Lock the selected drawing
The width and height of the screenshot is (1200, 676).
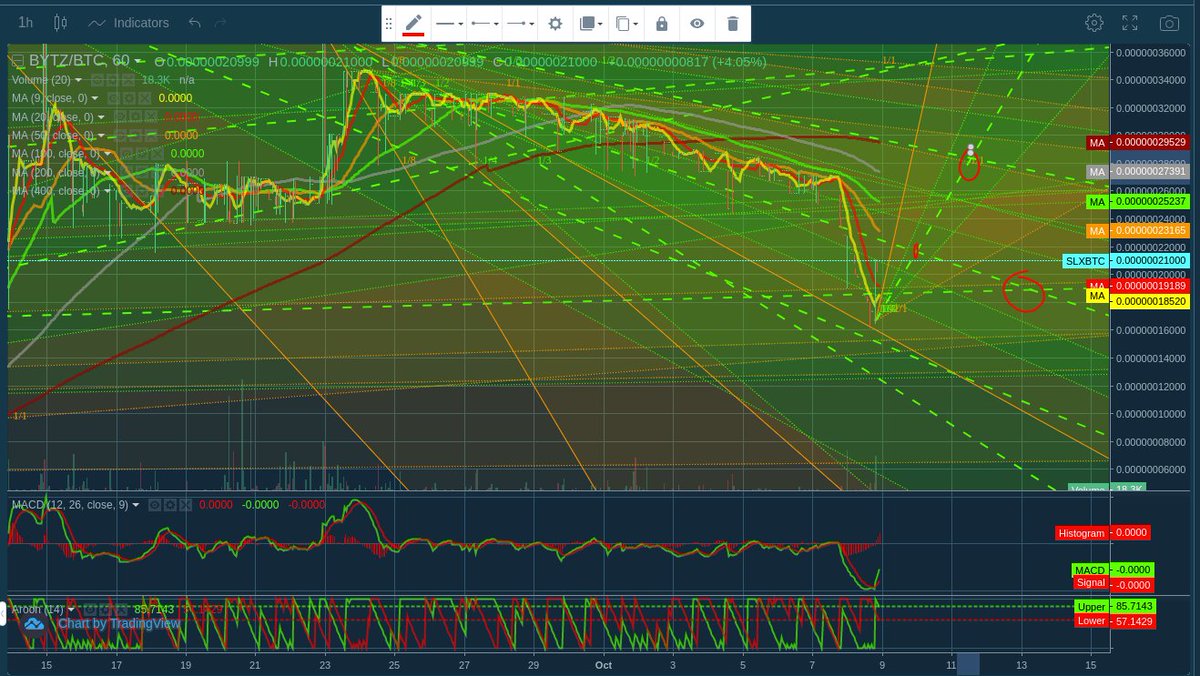[661, 23]
